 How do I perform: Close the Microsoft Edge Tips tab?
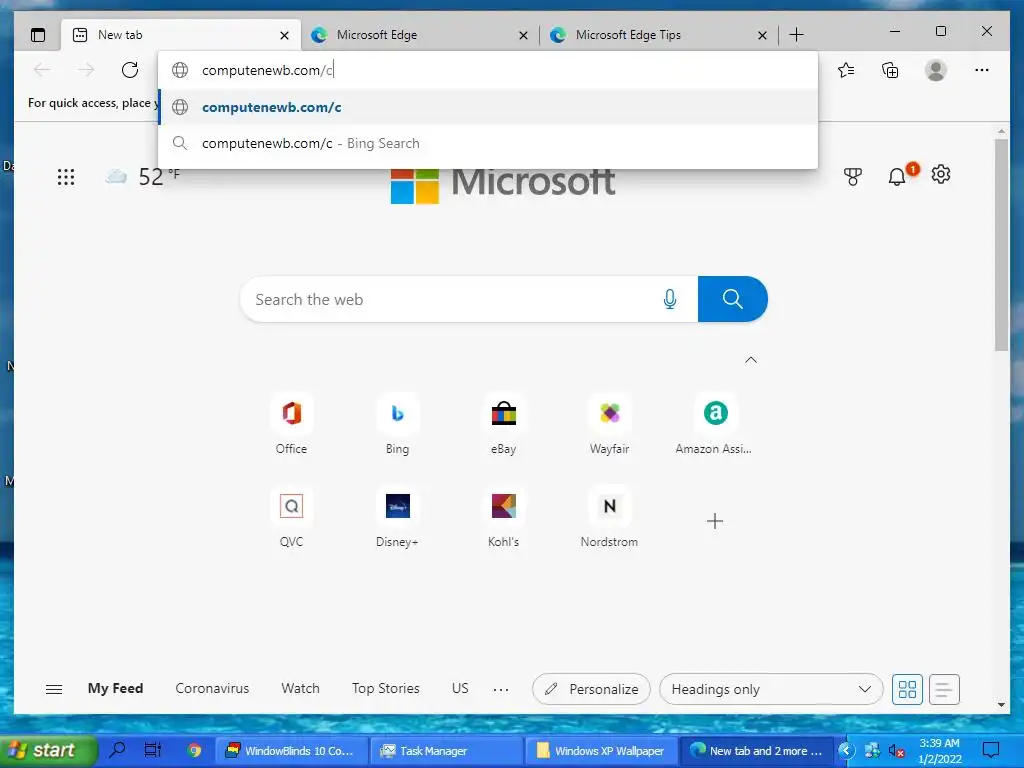click(x=762, y=35)
